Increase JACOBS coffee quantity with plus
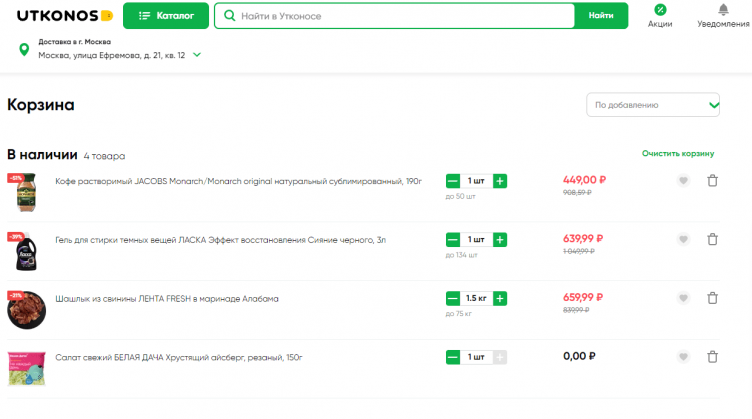The image size is (752, 419). point(500,181)
